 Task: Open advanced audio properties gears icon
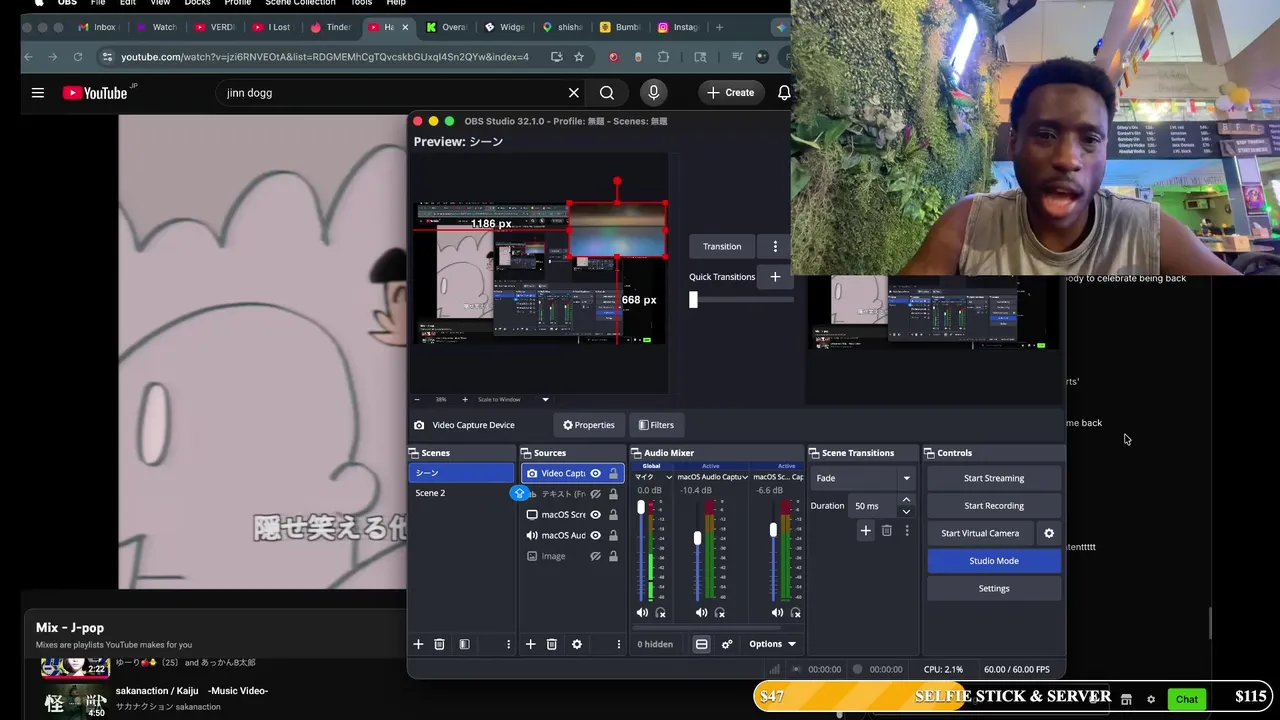point(727,645)
